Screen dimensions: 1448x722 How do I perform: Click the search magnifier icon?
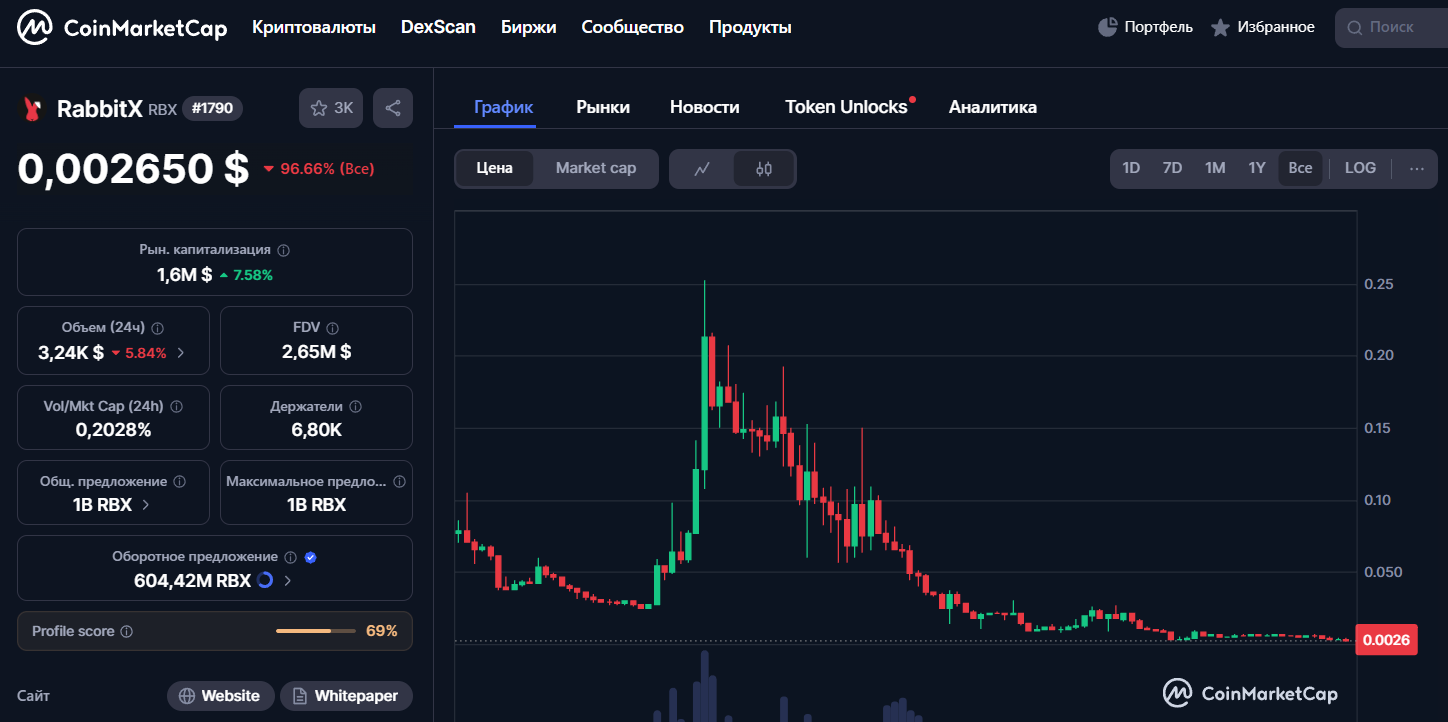click(1354, 28)
